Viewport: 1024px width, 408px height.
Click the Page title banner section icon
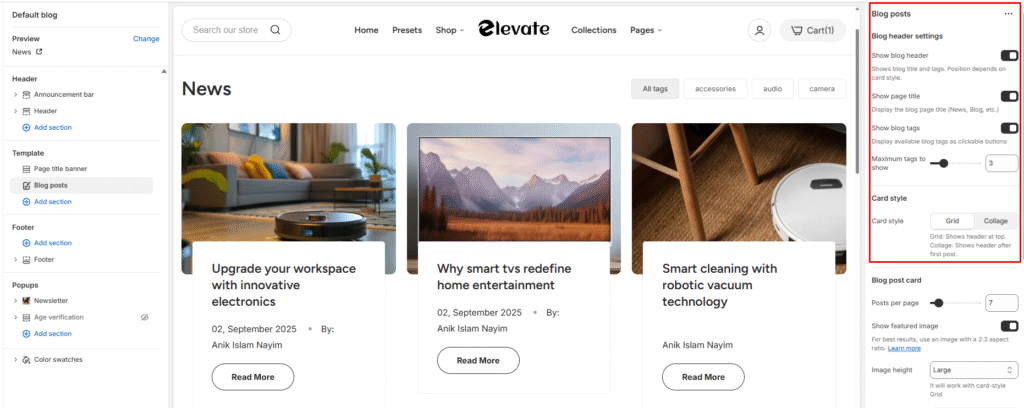tap(26, 168)
